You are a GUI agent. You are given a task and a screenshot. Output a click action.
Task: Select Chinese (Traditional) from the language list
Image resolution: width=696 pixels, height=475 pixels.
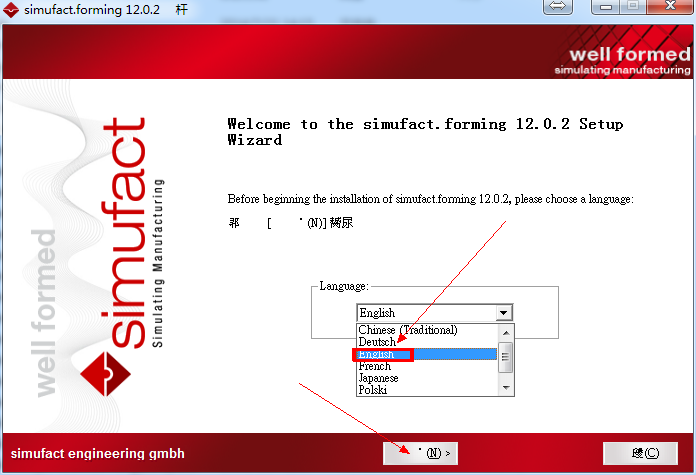(427, 330)
